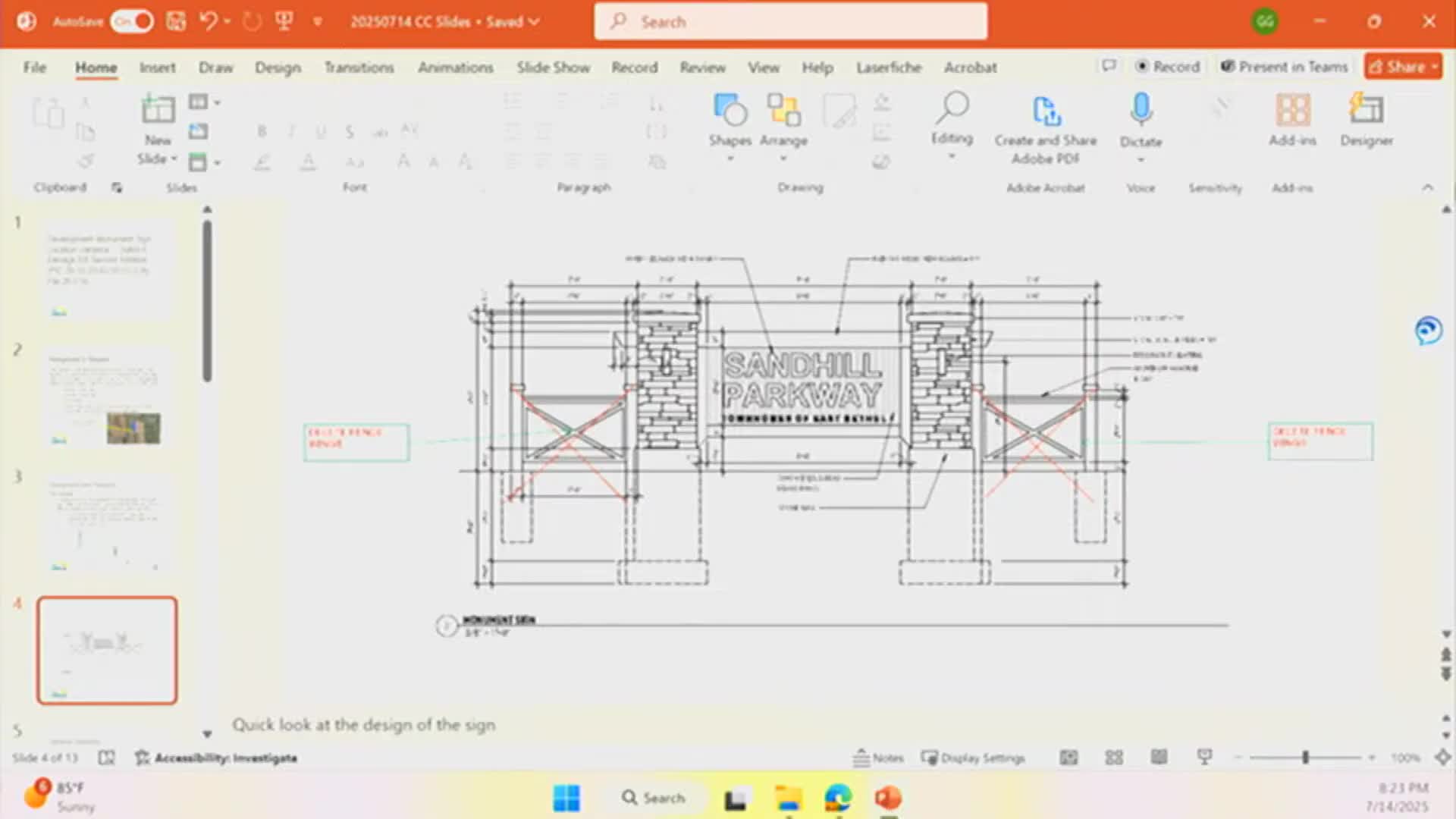Click the New Slide icon
The width and height of the screenshot is (1456, 819).
tap(158, 109)
